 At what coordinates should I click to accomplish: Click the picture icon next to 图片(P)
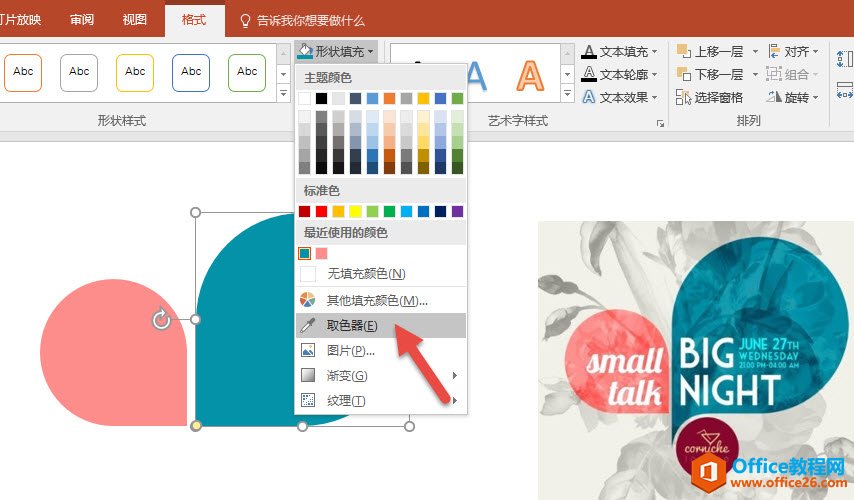click(308, 350)
